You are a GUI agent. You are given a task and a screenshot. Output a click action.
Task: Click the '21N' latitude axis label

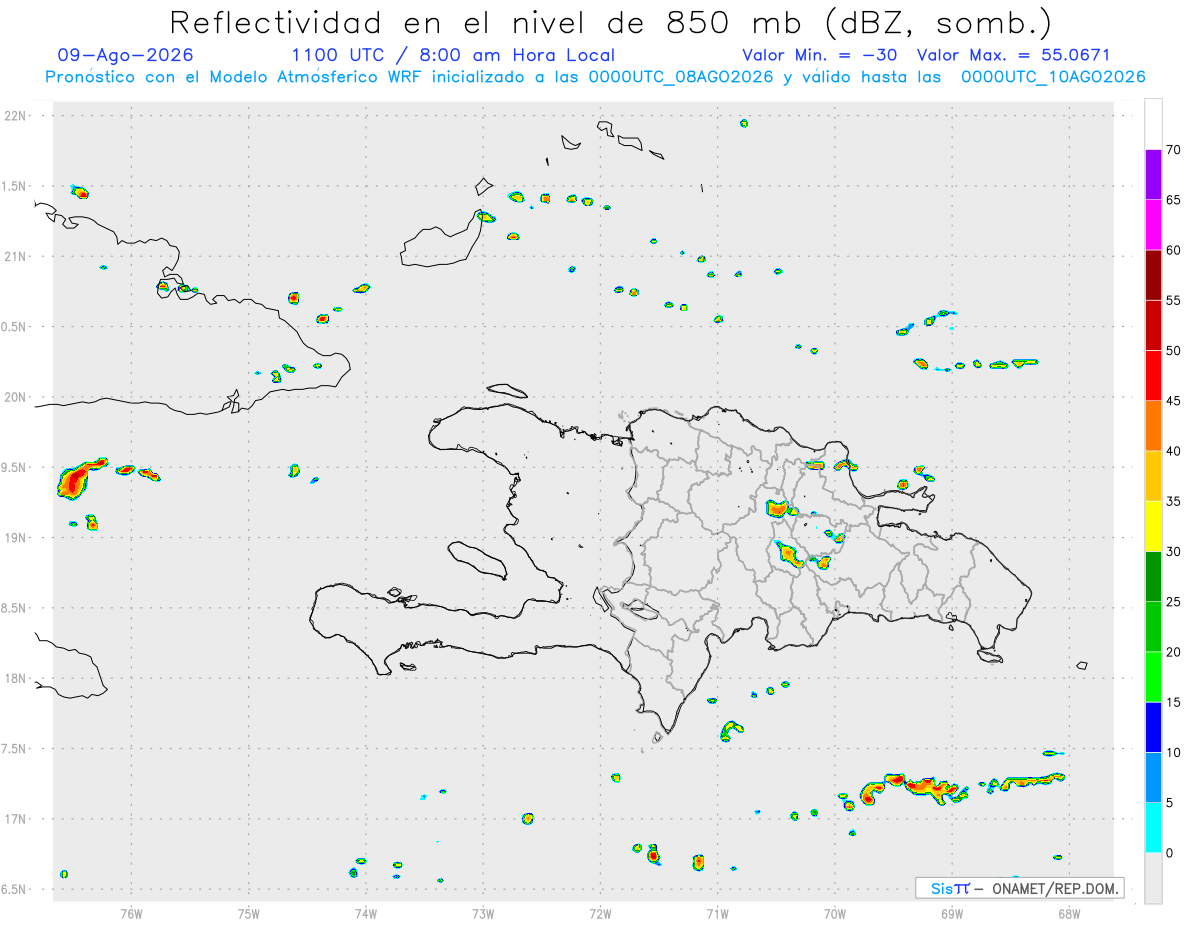click(x=15, y=256)
